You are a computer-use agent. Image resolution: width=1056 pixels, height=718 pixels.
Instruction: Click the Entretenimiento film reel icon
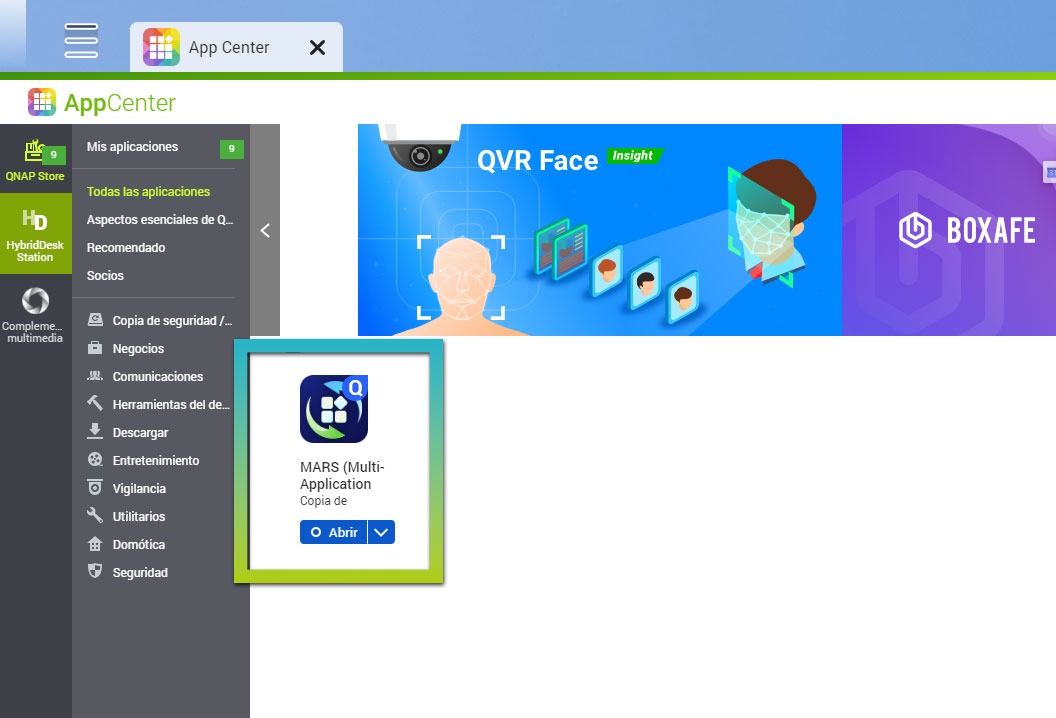click(x=95, y=459)
